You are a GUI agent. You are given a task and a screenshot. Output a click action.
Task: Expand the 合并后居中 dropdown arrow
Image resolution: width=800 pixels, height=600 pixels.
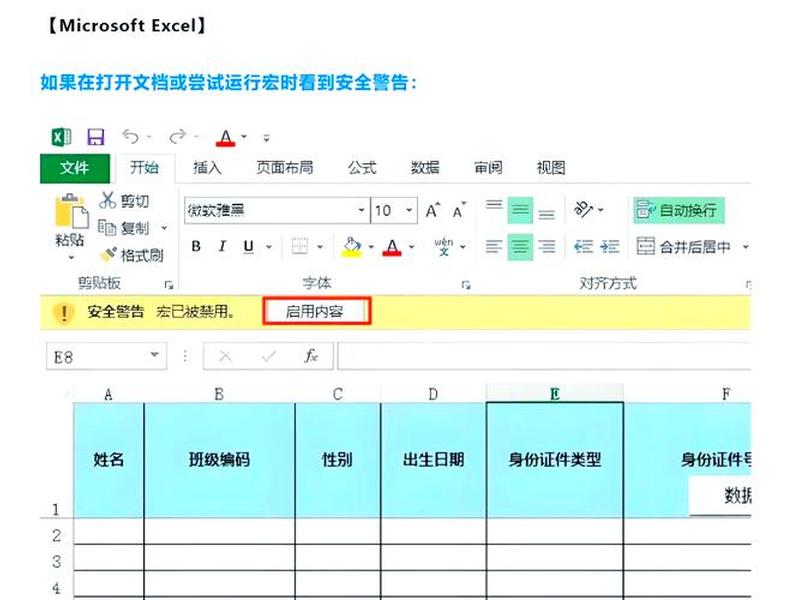tap(745, 247)
